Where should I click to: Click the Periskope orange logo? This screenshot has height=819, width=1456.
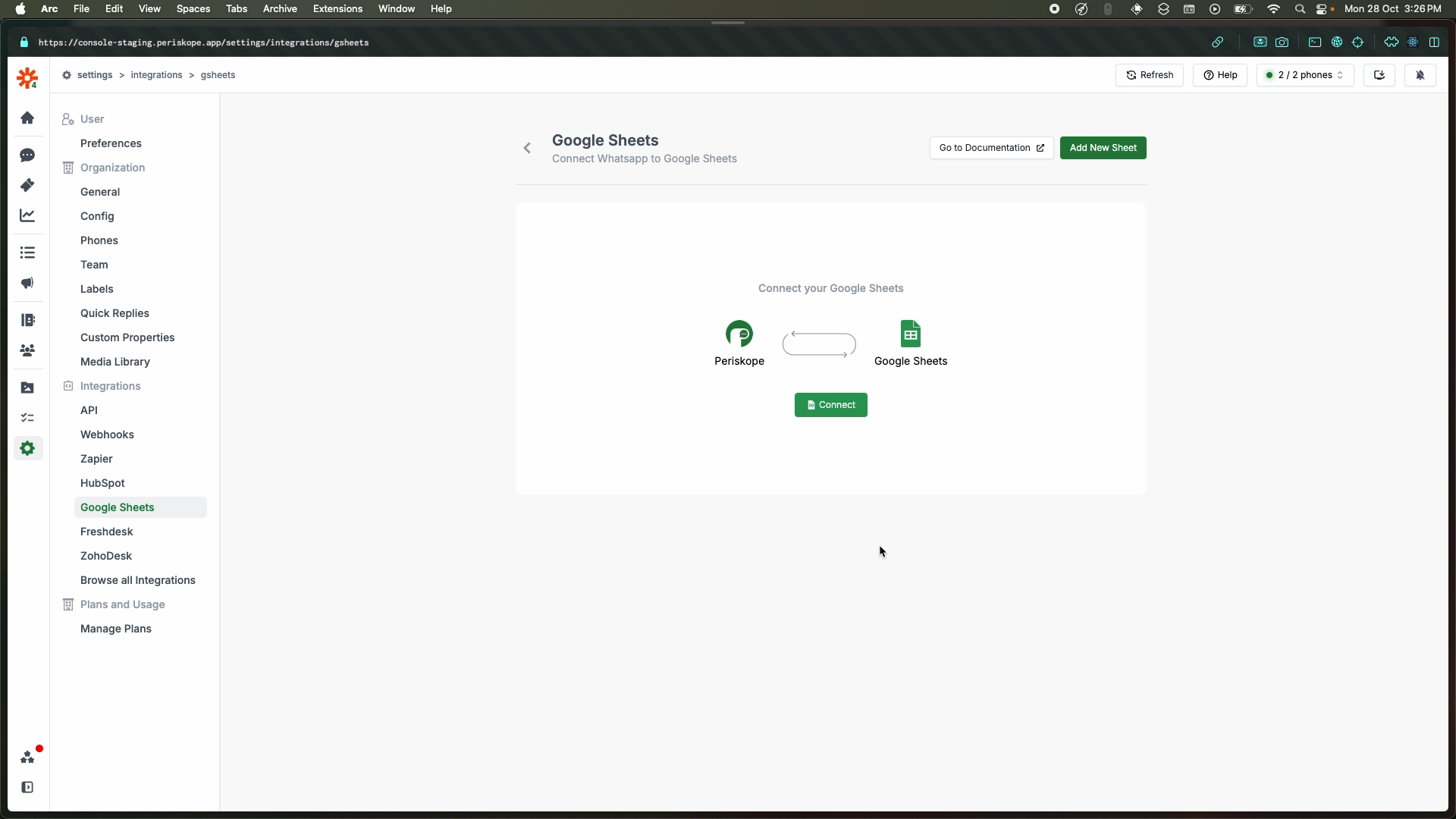pyautogui.click(x=27, y=77)
